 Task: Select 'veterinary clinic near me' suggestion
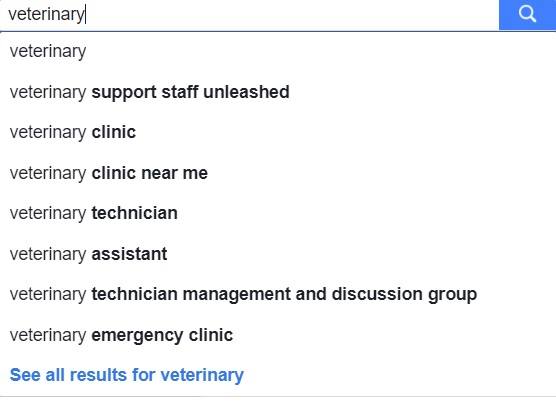[278, 173]
